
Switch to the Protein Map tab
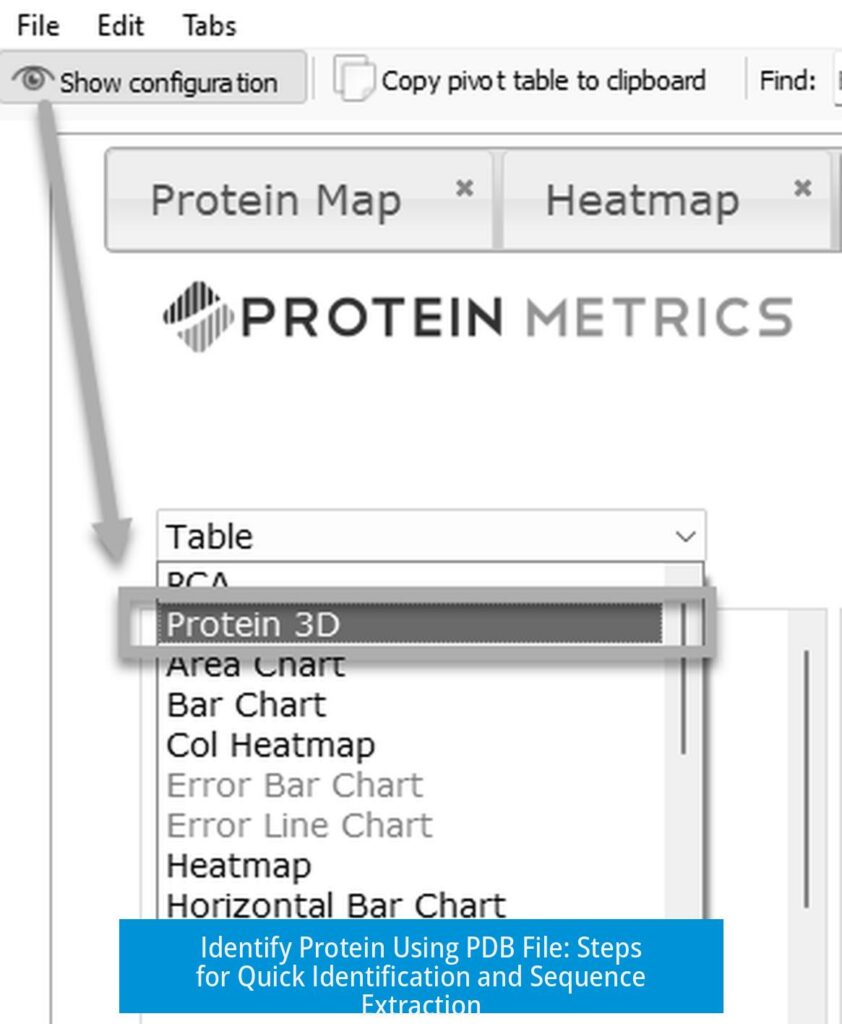click(277, 199)
